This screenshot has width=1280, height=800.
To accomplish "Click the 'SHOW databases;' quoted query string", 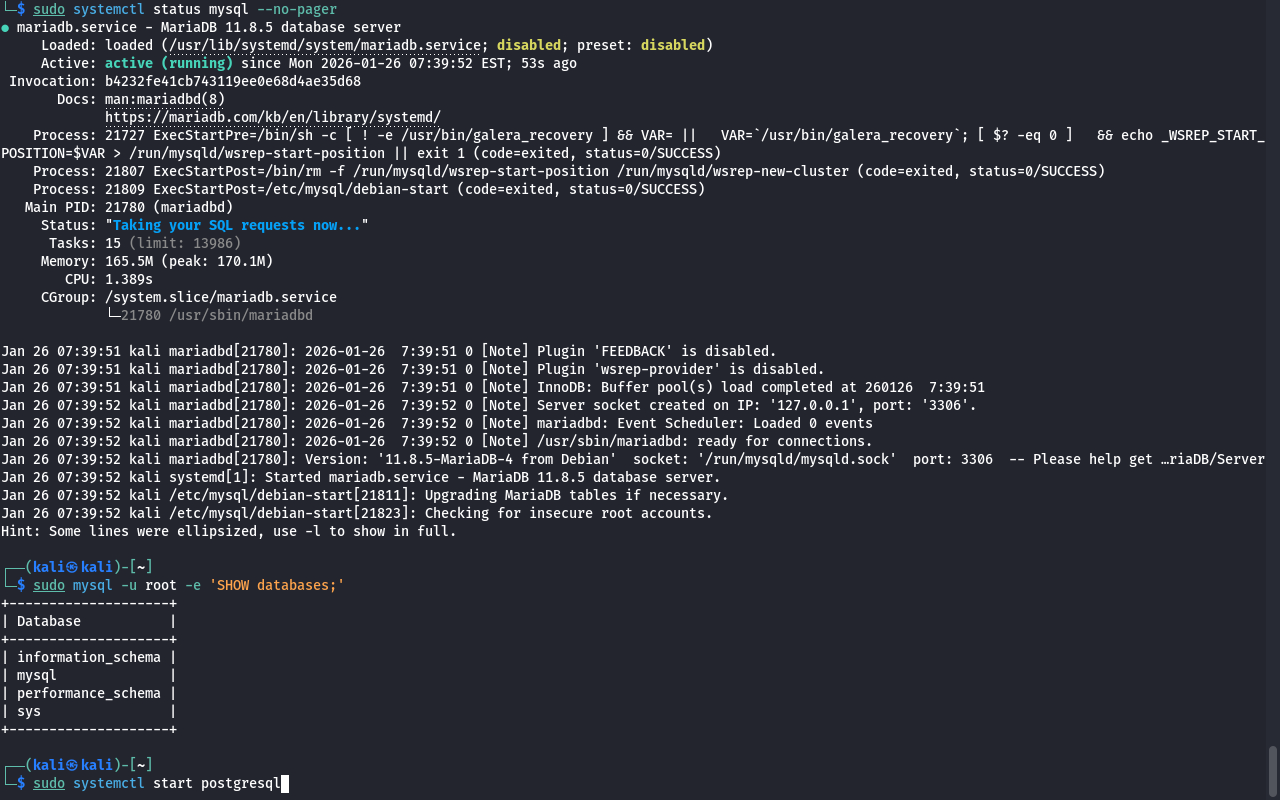I will 276,585.
